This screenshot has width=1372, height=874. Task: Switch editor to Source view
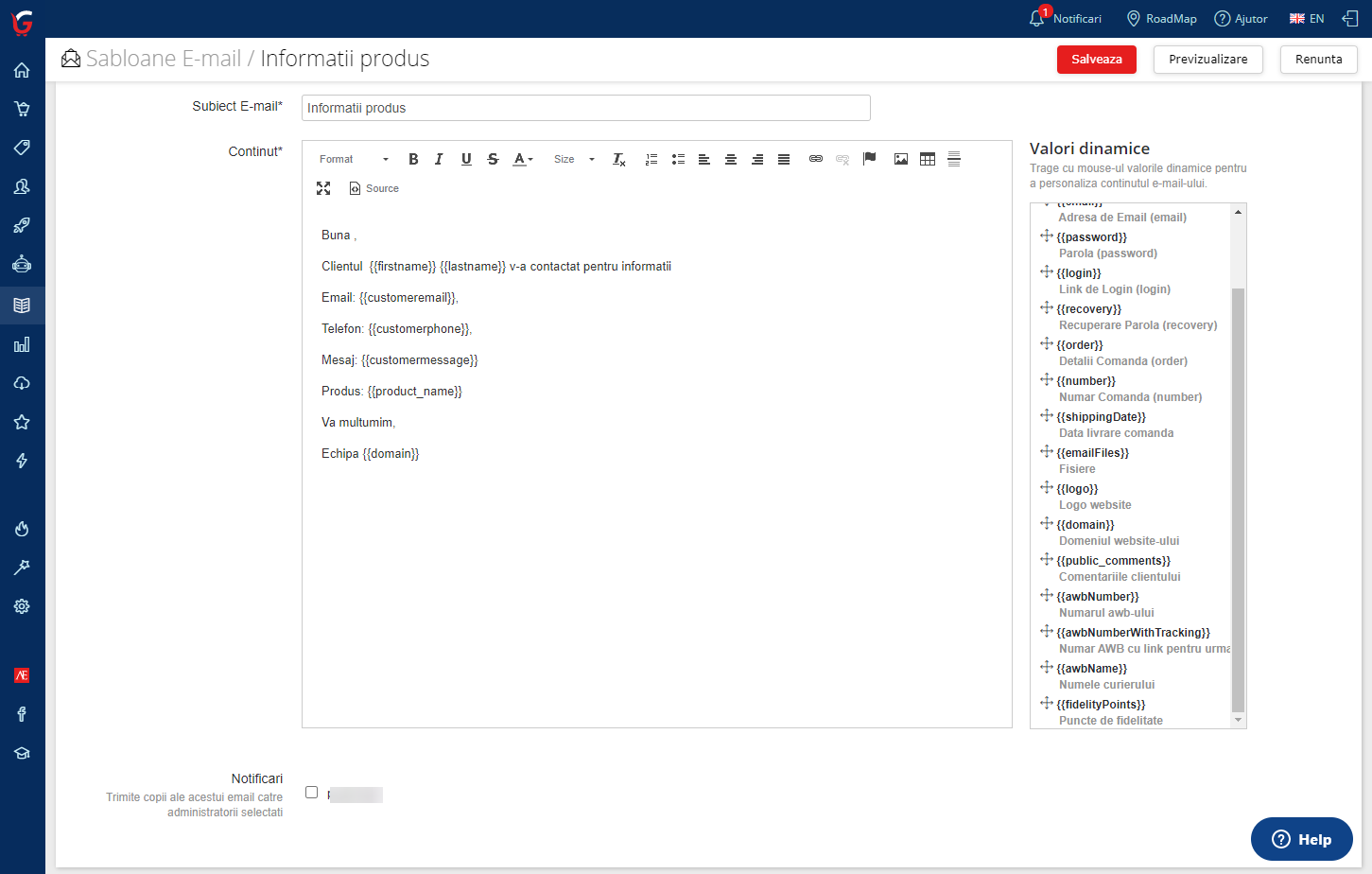pos(374,188)
